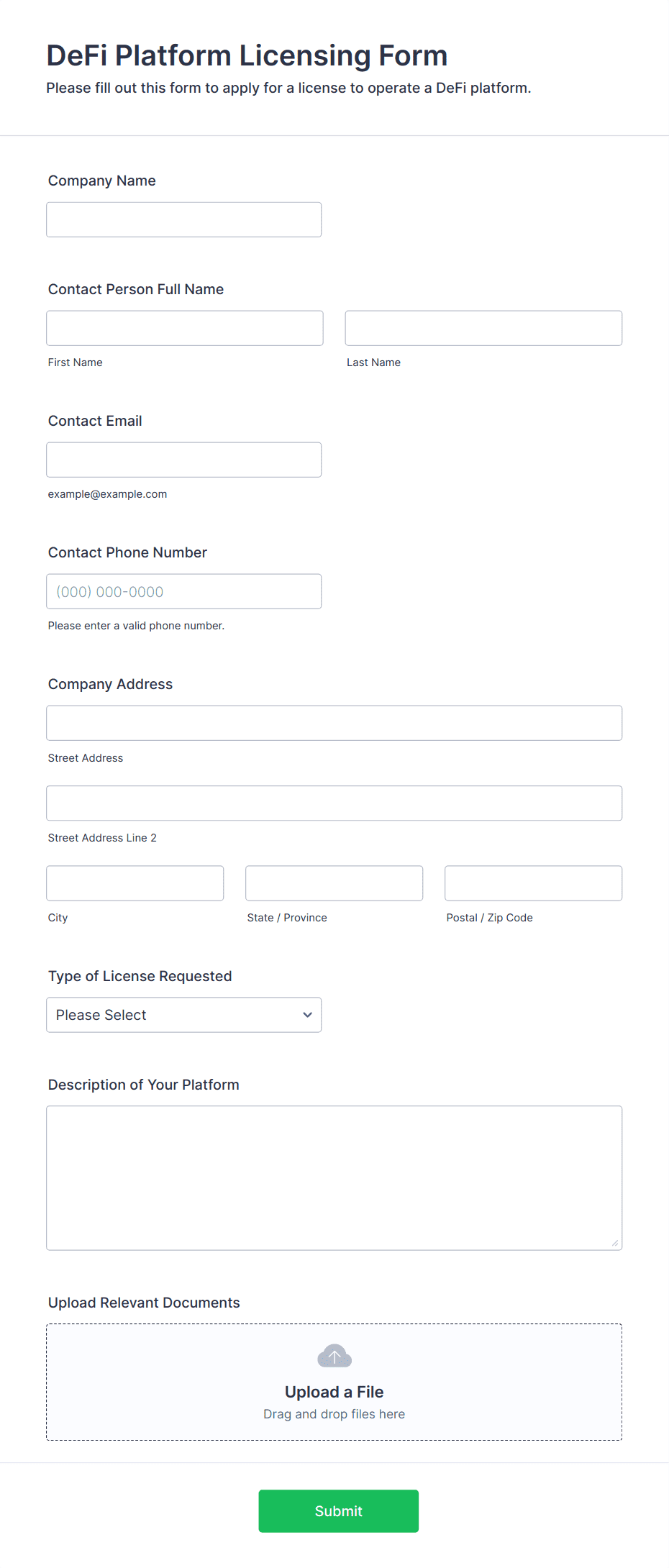This screenshot has height=1568, width=669.
Task: Click into the First Name field
Action: (x=185, y=328)
